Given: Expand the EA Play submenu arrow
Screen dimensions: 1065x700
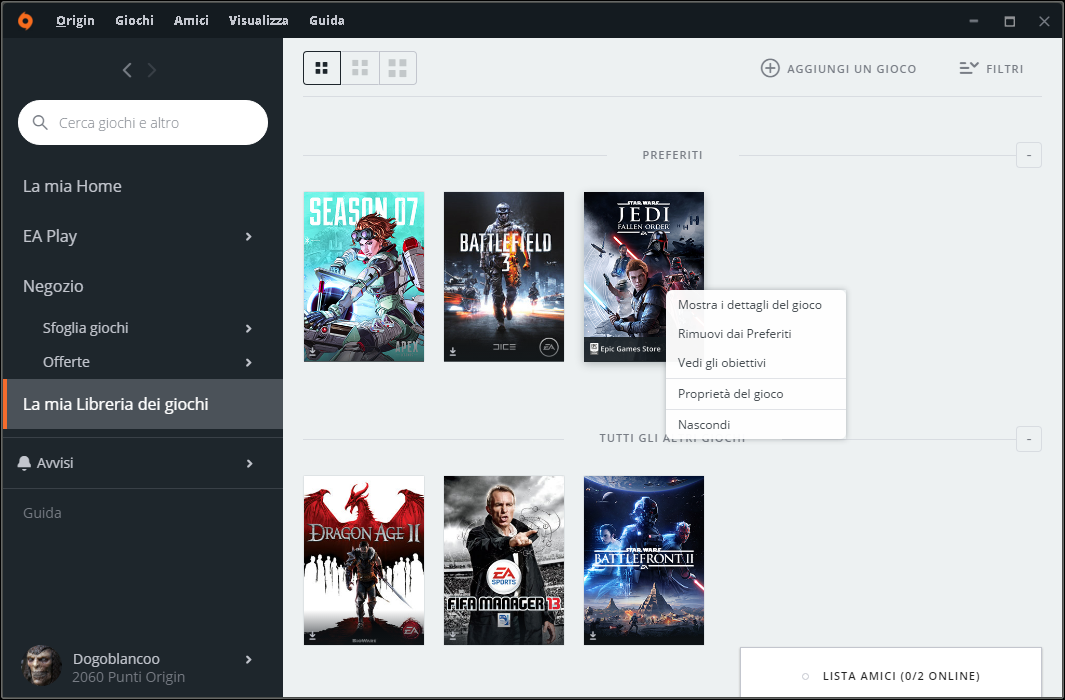Looking at the screenshot, I should (x=249, y=237).
